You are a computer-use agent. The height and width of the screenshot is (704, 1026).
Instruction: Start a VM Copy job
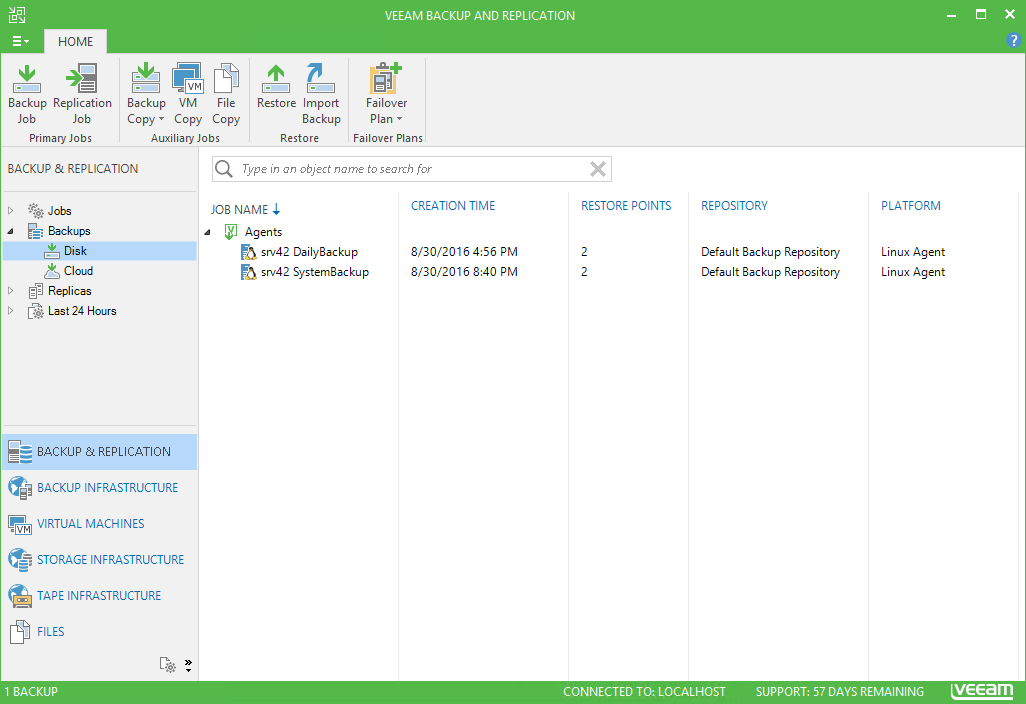tap(188, 94)
